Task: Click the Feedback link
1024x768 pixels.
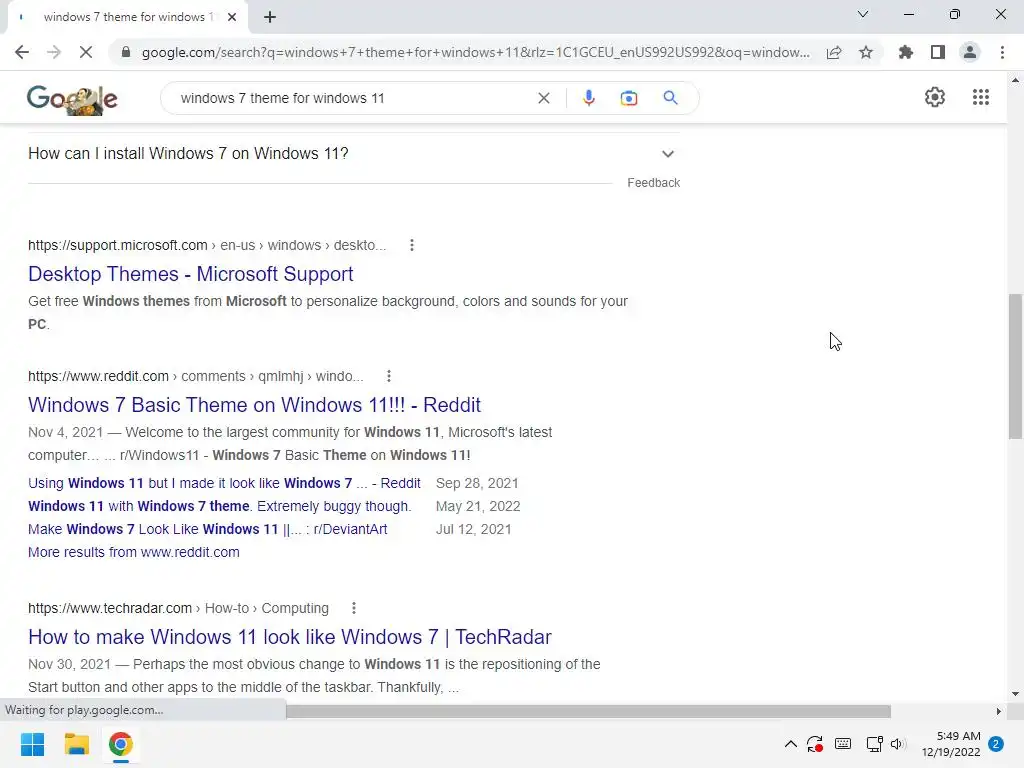Action: click(653, 183)
